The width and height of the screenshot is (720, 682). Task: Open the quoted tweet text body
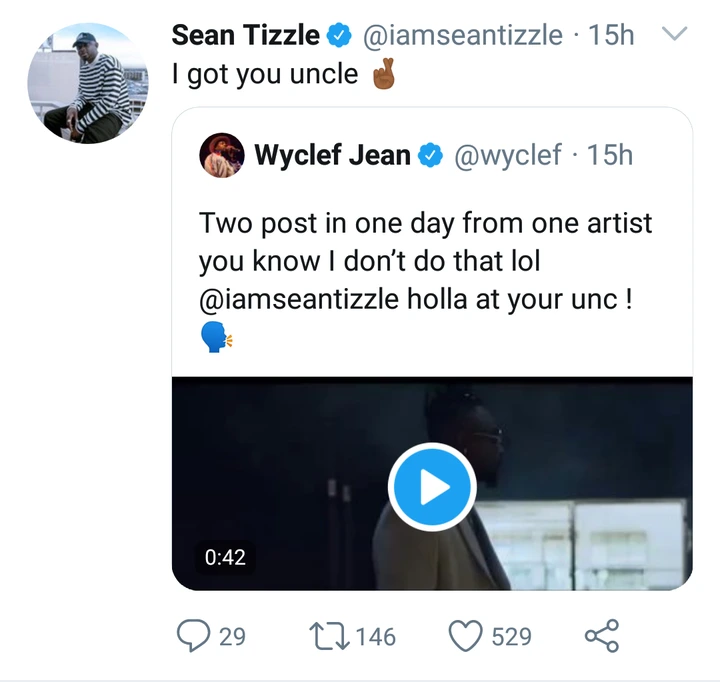[425, 260]
